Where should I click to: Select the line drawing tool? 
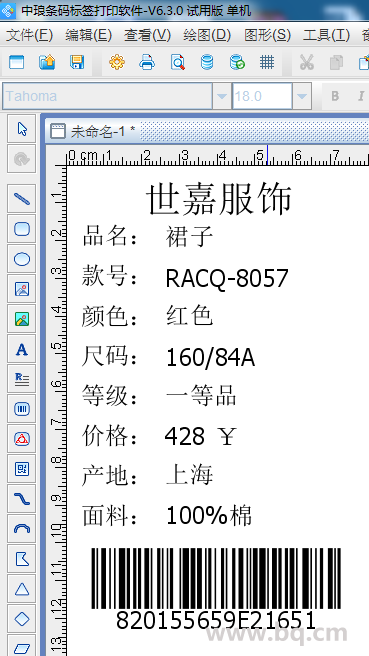pyautogui.click(x=22, y=199)
